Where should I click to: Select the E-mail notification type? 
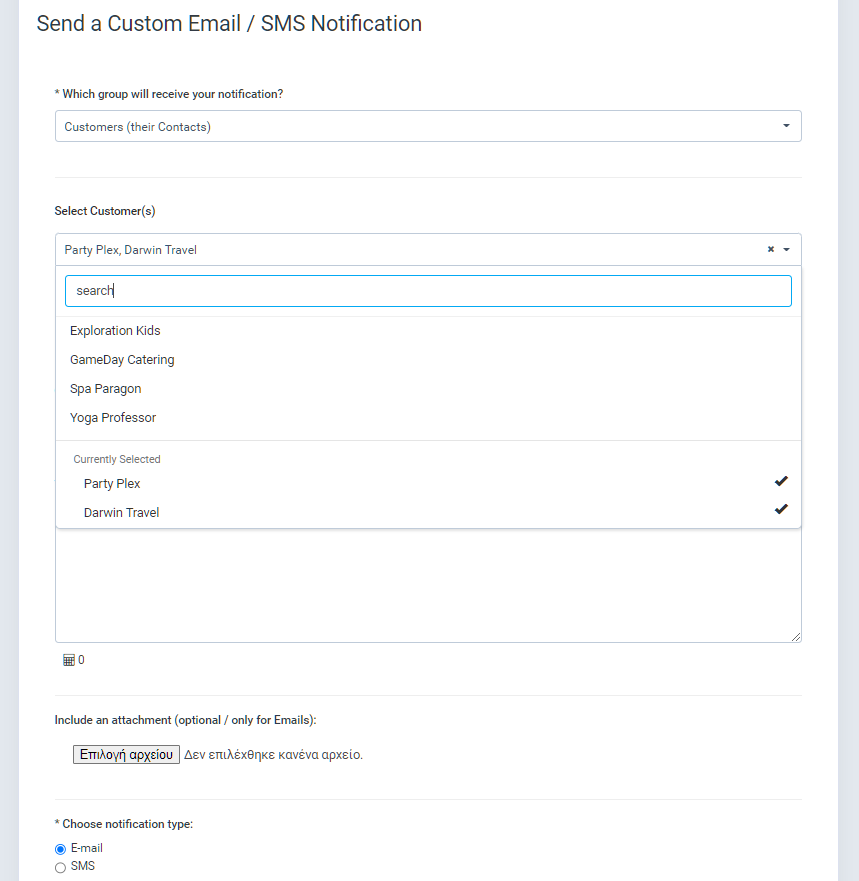coord(60,849)
